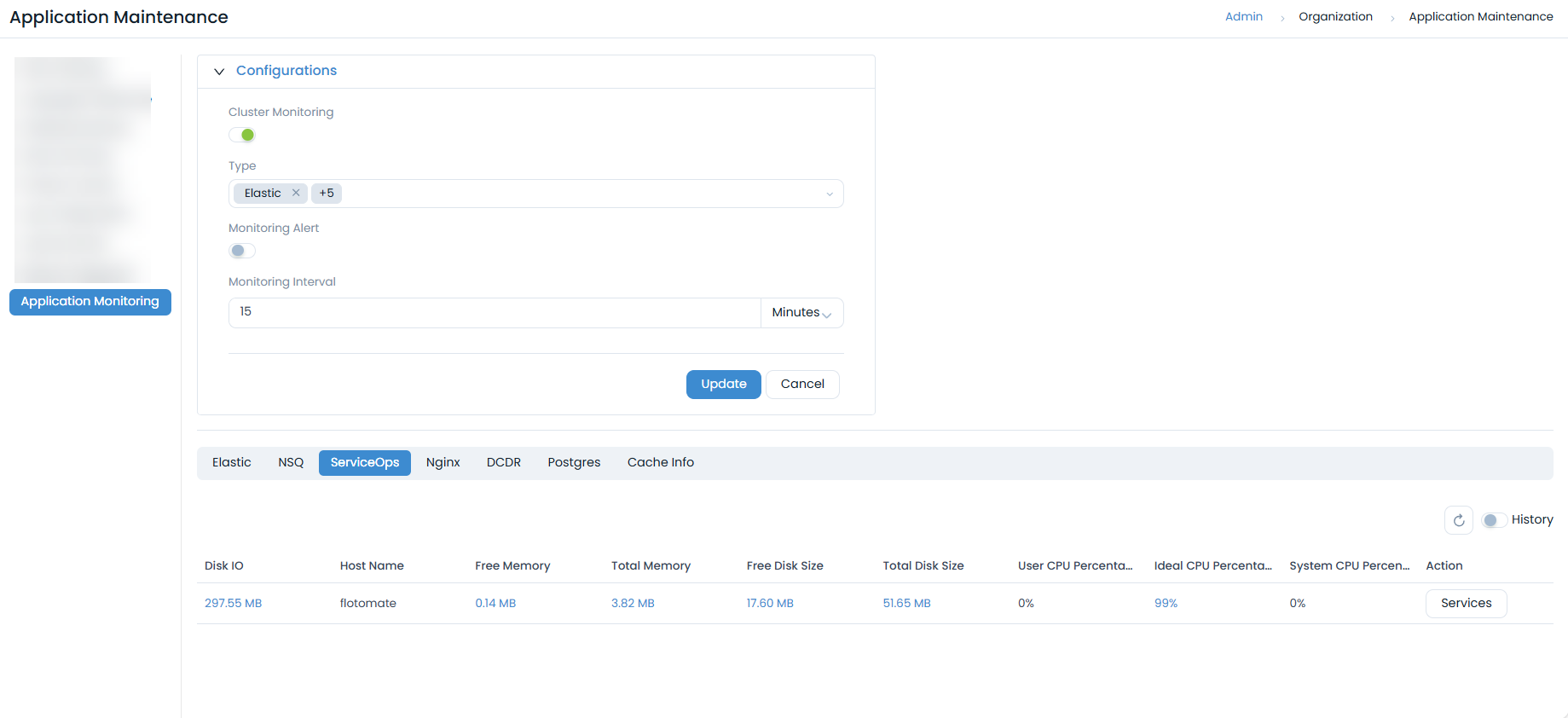Open the Postgres tab
Viewport: 1568px width, 718px height.
point(574,462)
